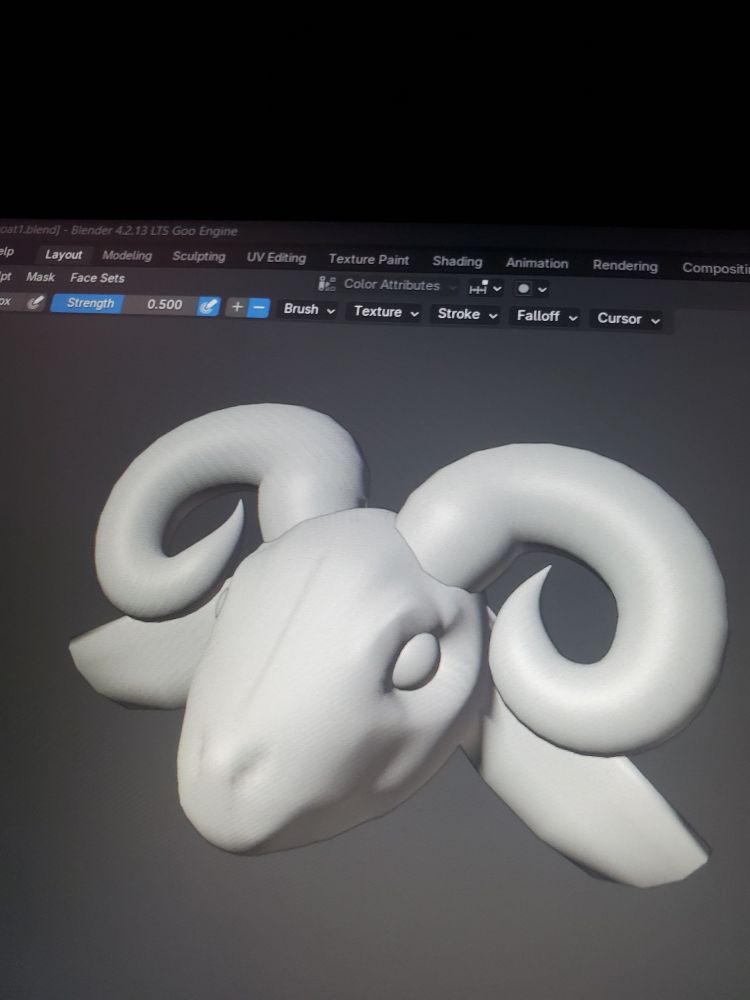Toggle radius pen pressure icon beside px field
Image resolution: width=750 pixels, height=1000 pixels.
[36, 302]
